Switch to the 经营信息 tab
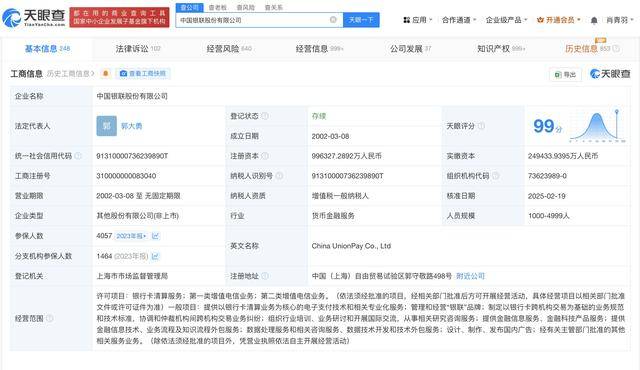This screenshot has height=370, width=640. click(x=320, y=49)
